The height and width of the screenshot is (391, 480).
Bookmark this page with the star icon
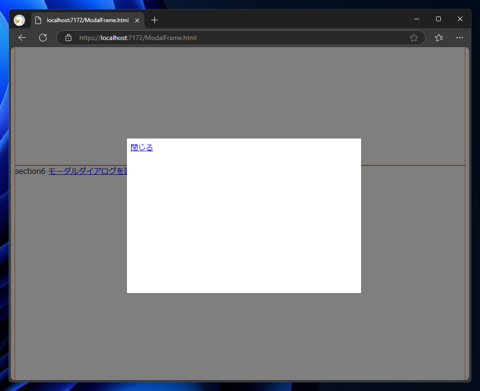coord(414,38)
